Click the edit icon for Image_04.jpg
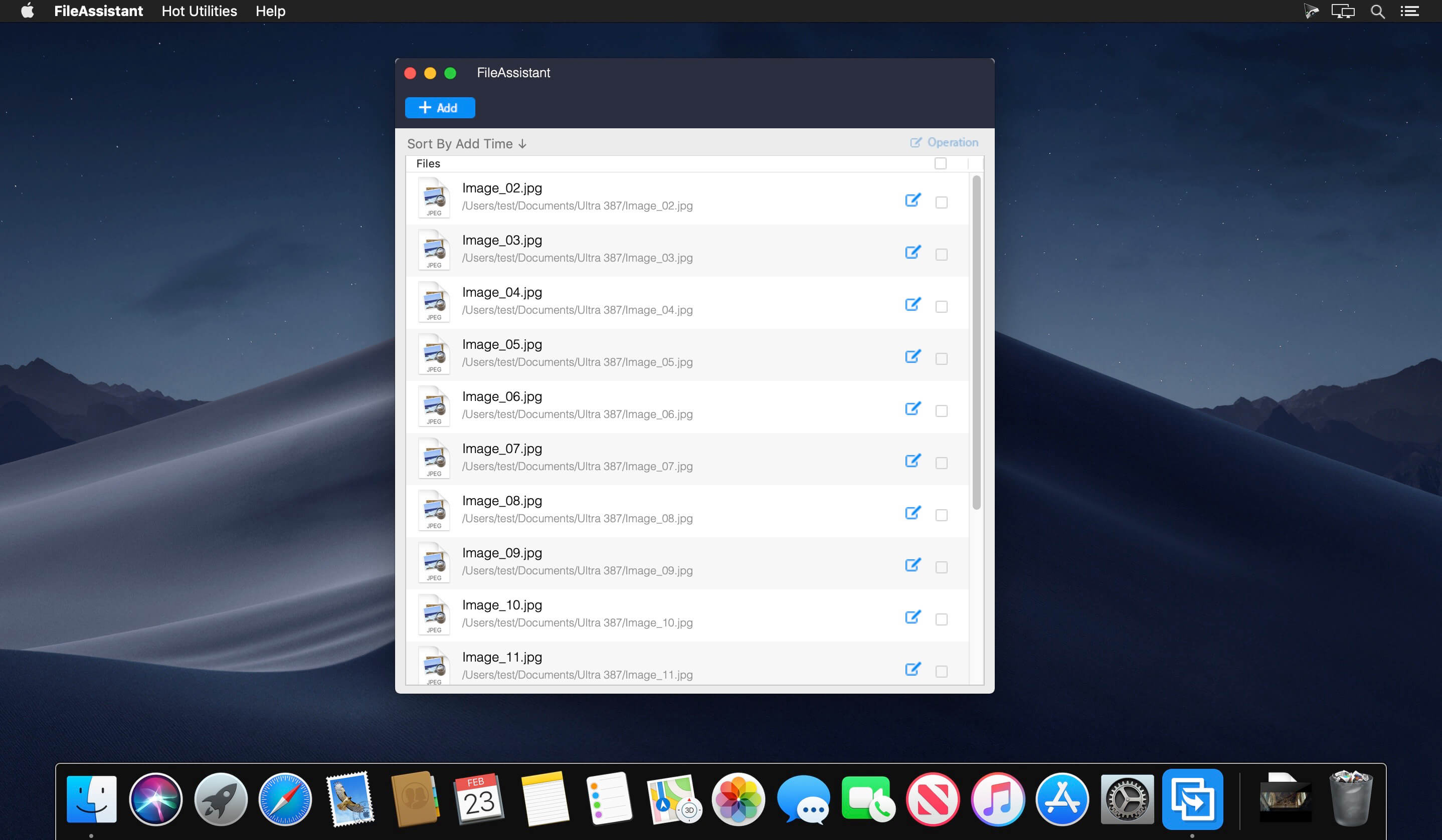This screenshot has height=840, width=1442. tap(913, 304)
